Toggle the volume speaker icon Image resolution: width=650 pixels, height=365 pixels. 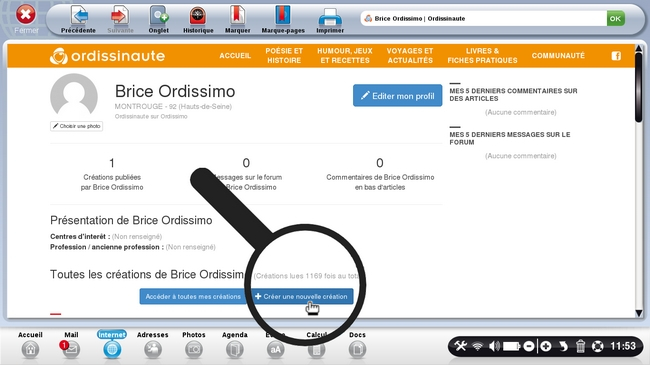tap(494, 346)
